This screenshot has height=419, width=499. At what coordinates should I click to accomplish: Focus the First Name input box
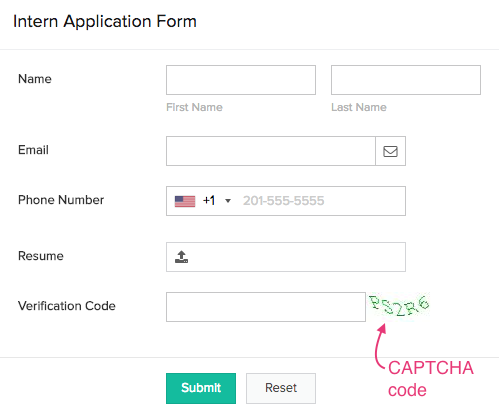[x=241, y=80]
